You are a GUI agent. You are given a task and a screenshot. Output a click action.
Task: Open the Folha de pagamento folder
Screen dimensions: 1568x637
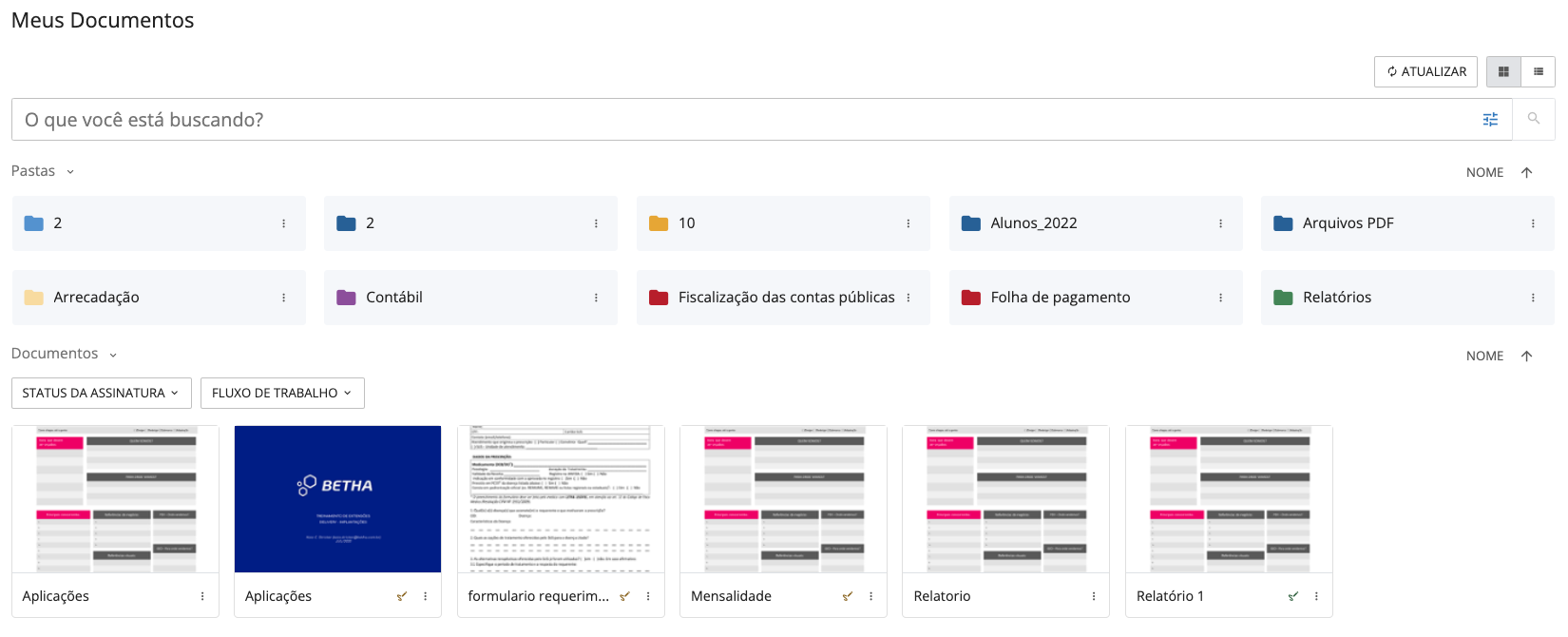tap(1060, 298)
